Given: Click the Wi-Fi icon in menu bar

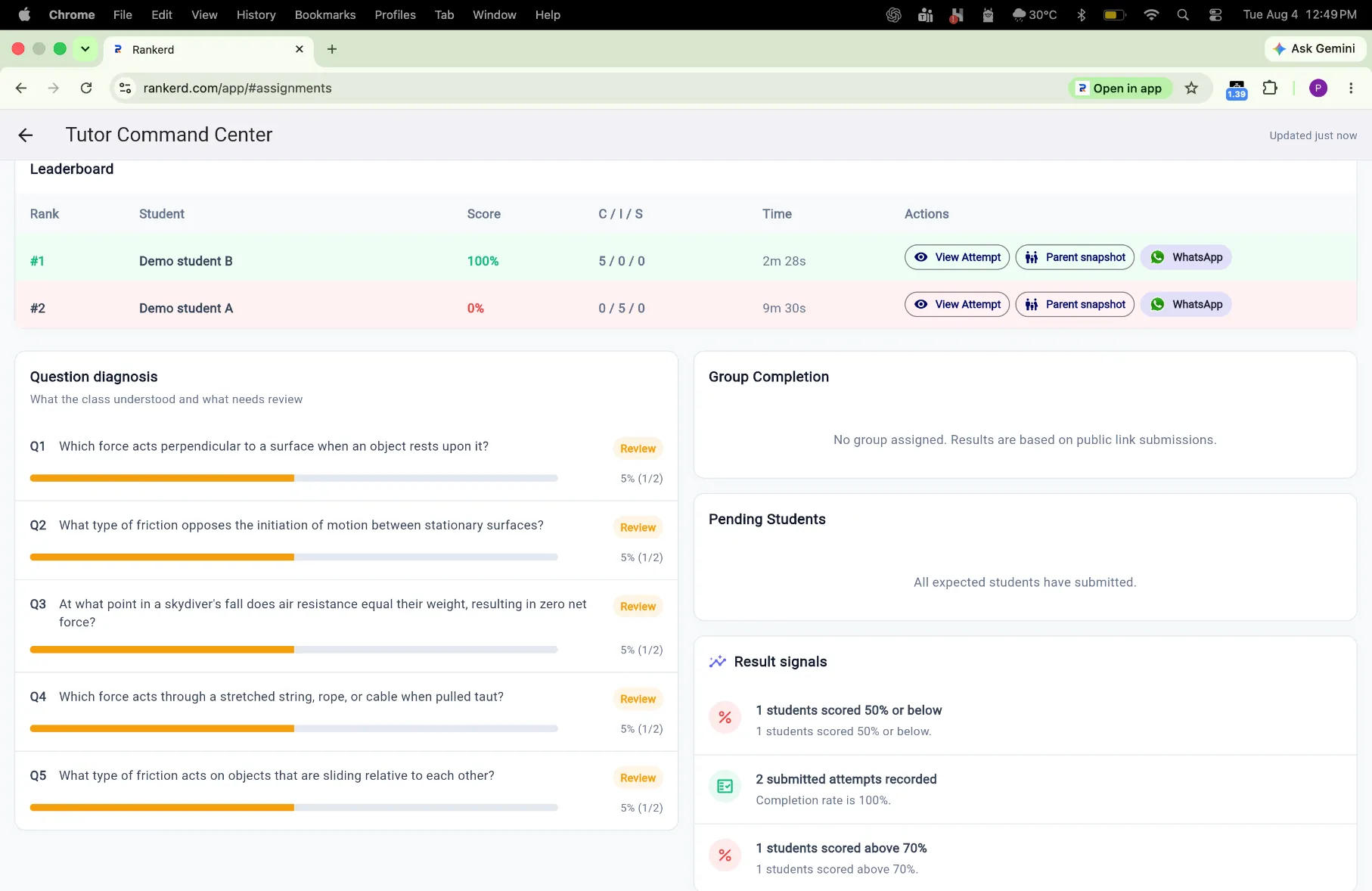Looking at the screenshot, I should (1151, 14).
